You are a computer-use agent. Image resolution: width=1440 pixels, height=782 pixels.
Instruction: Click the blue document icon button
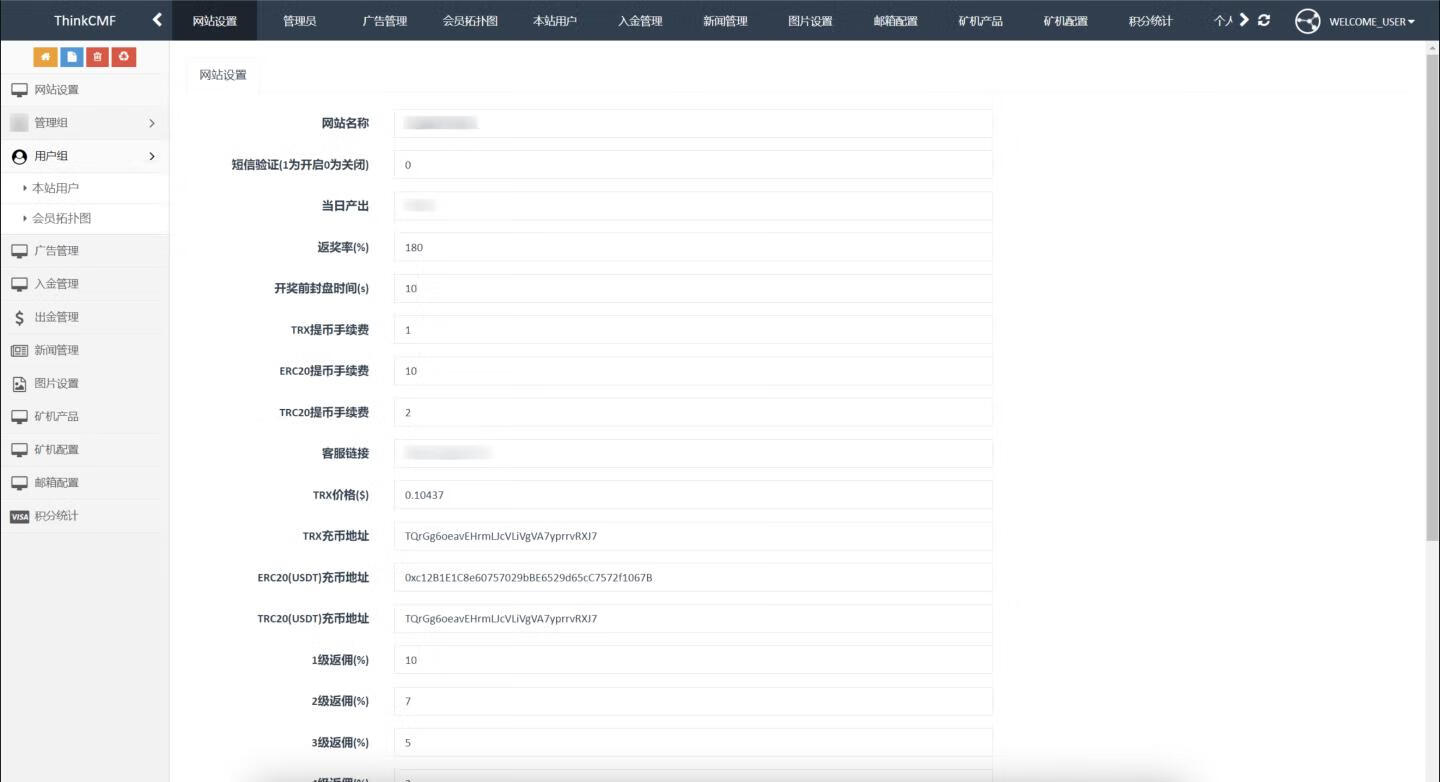71,57
